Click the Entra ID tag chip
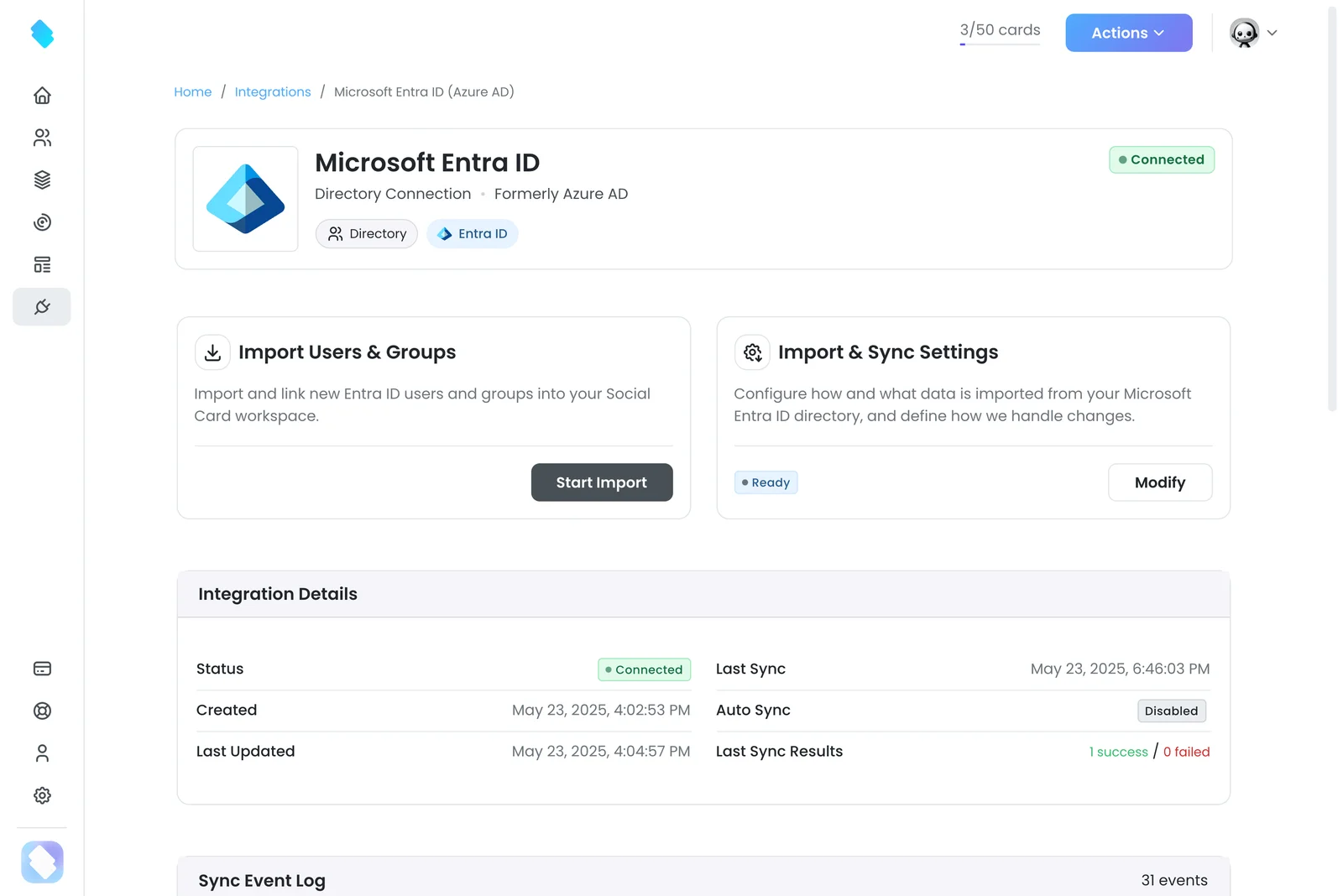 pos(473,234)
